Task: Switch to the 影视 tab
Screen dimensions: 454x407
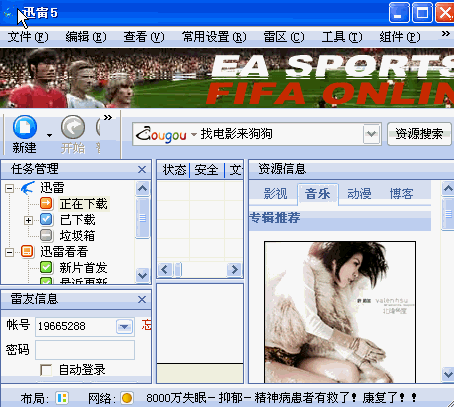Action: point(275,193)
